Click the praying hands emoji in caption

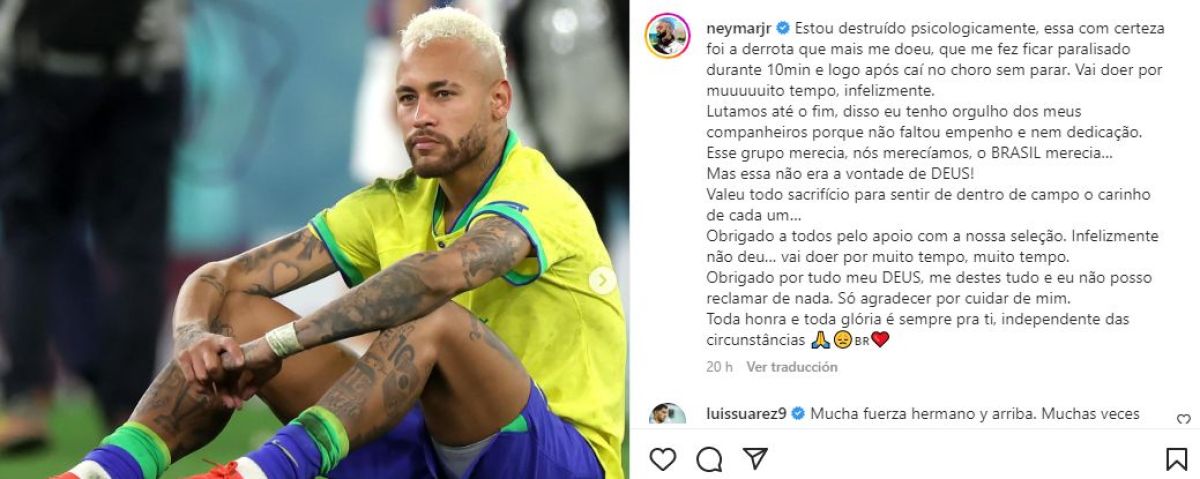820,340
